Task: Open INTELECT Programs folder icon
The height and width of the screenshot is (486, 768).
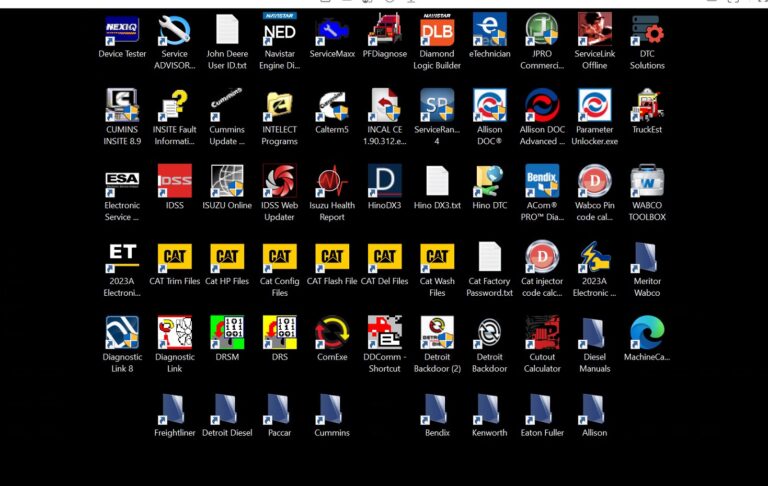Action: click(280, 105)
